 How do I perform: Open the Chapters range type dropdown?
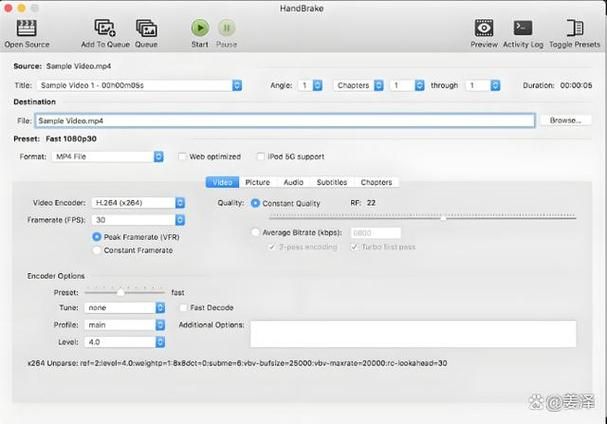click(x=358, y=85)
